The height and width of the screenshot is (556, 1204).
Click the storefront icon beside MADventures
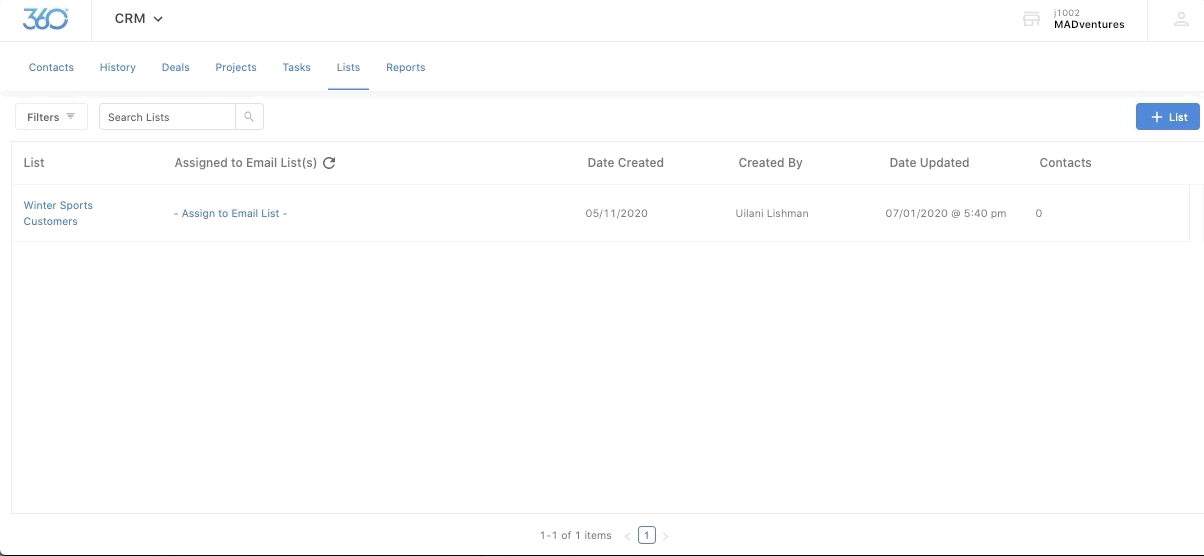tap(1031, 19)
